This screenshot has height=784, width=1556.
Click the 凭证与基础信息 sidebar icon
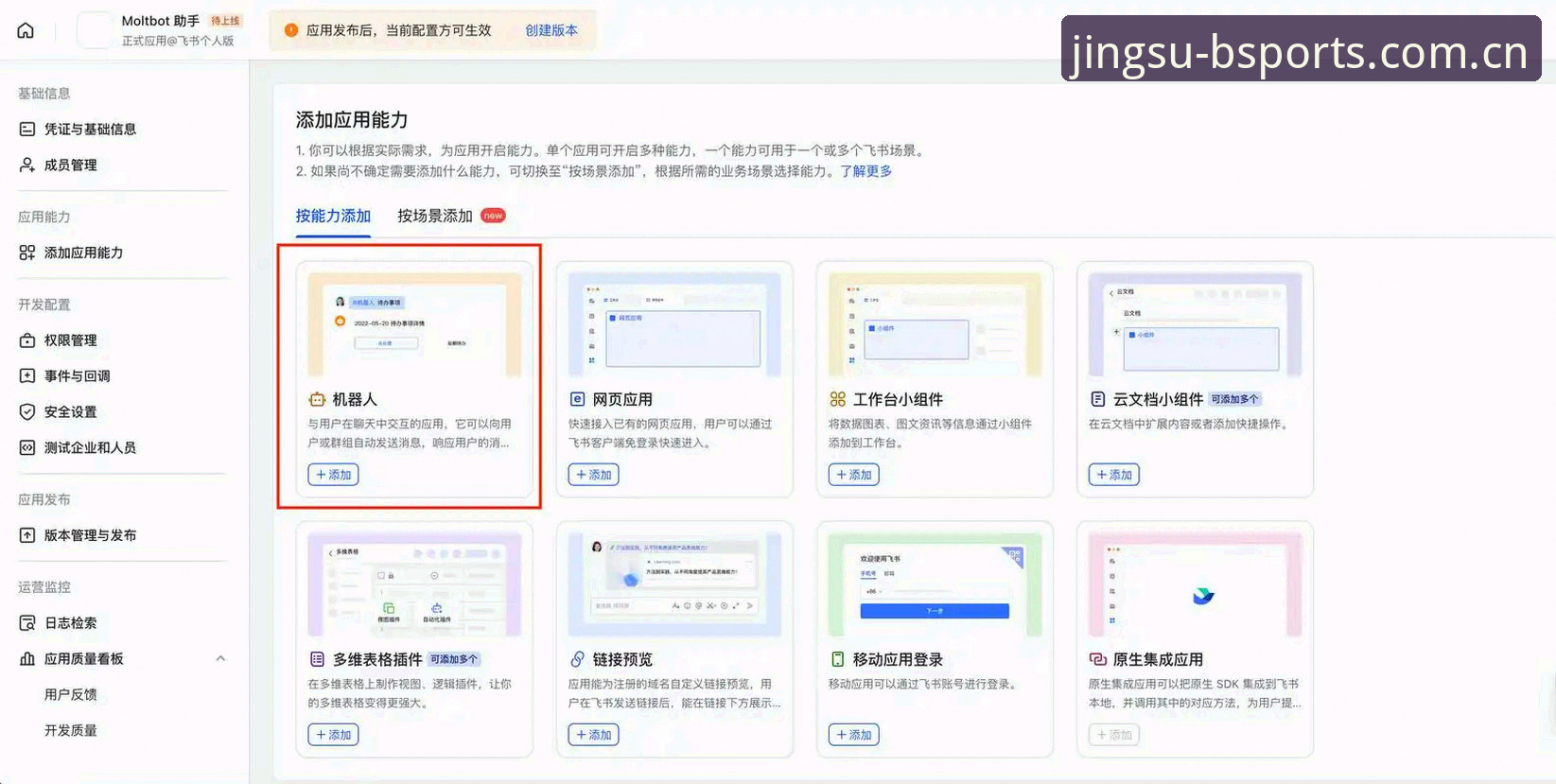click(27, 129)
